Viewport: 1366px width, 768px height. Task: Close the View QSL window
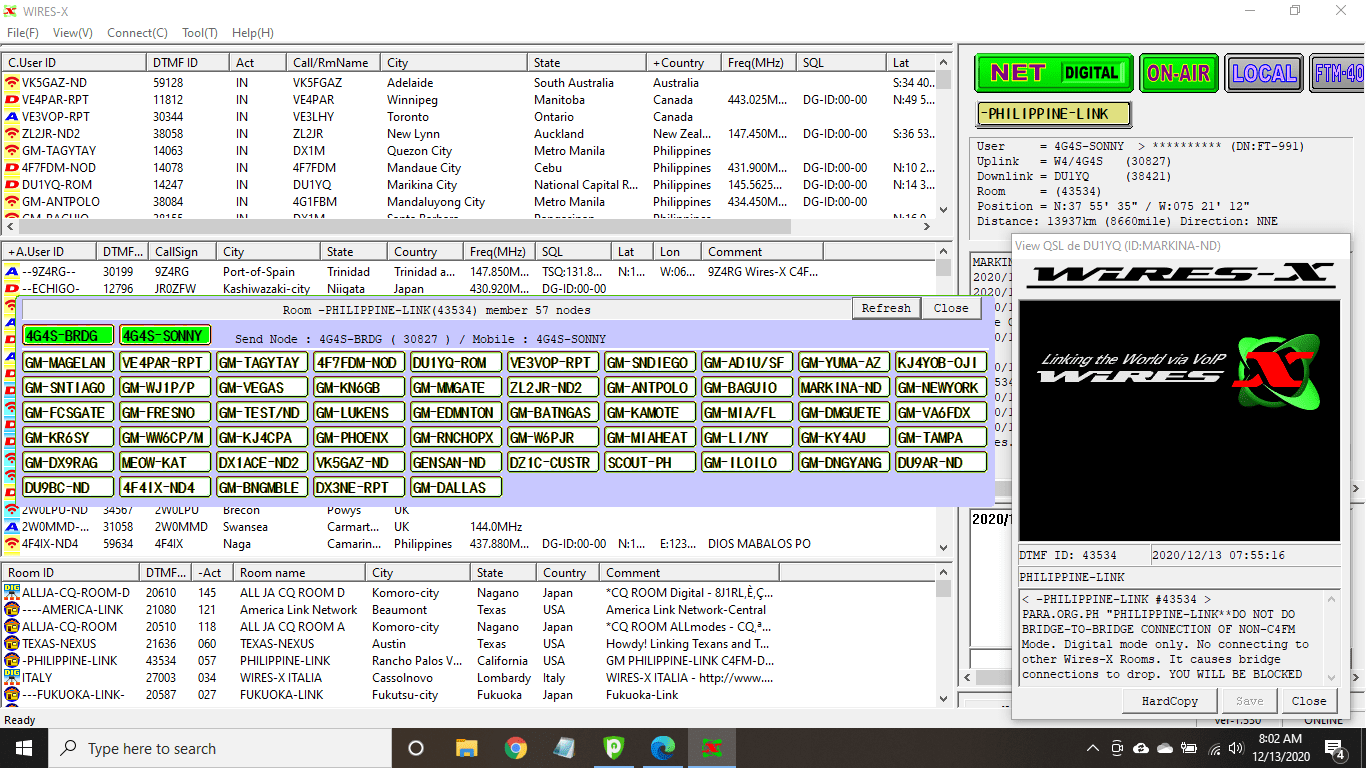[x=1309, y=701]
